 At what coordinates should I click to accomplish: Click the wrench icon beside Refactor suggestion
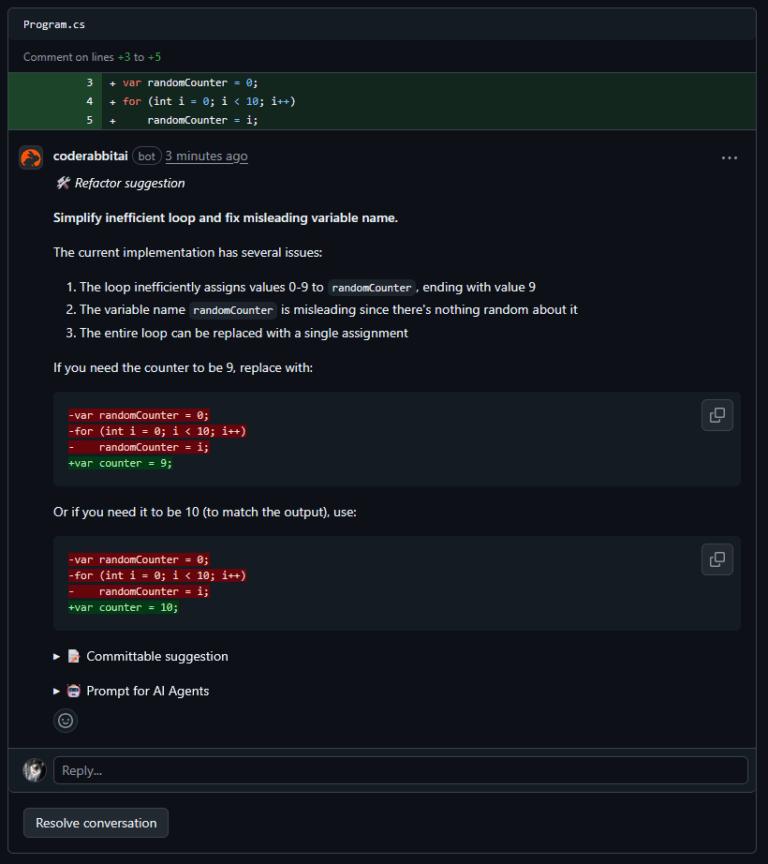63,183
